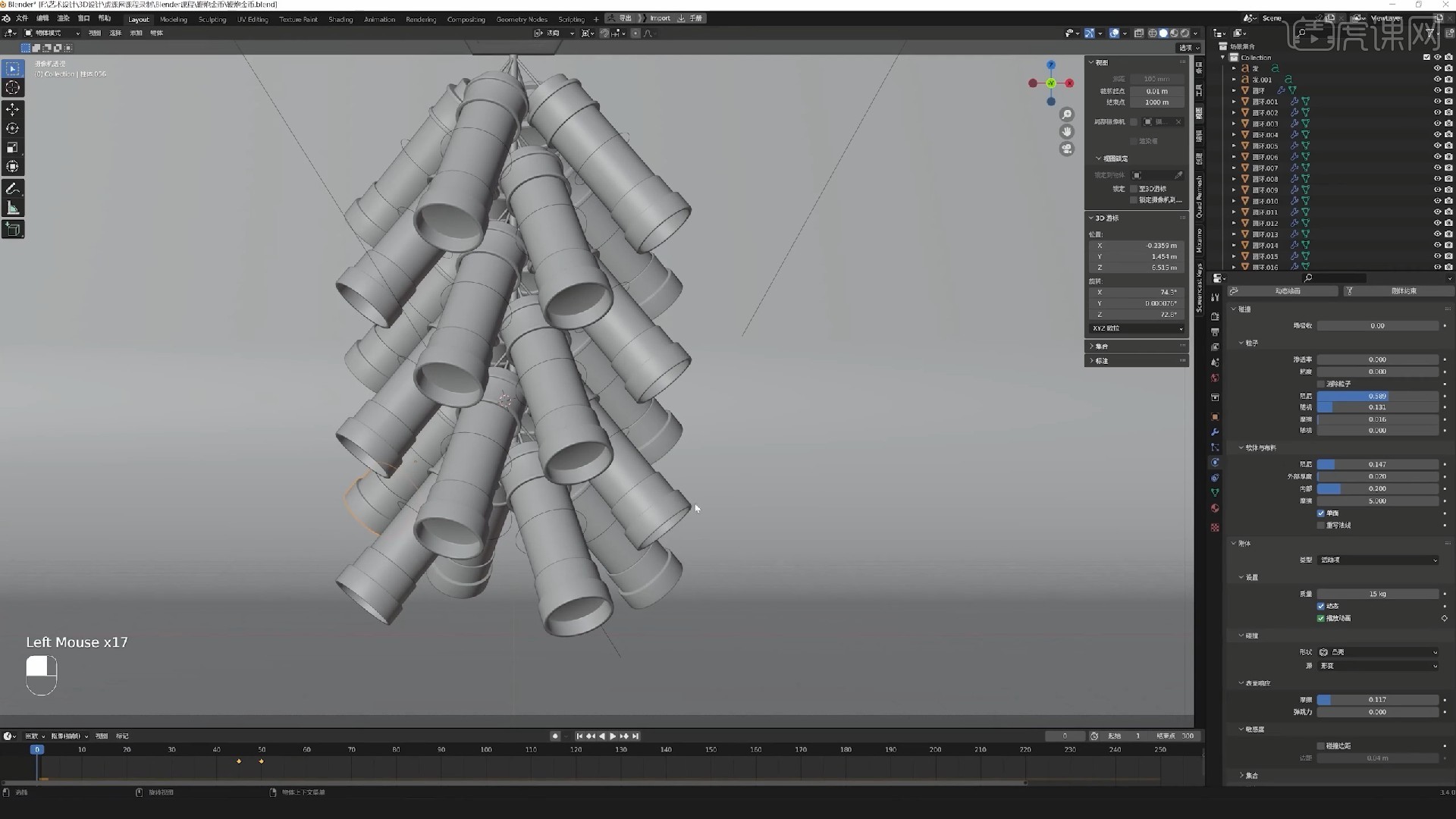Enable the 碰撞边距 checkbox
1456x819 pixels.
point(1321,745)
